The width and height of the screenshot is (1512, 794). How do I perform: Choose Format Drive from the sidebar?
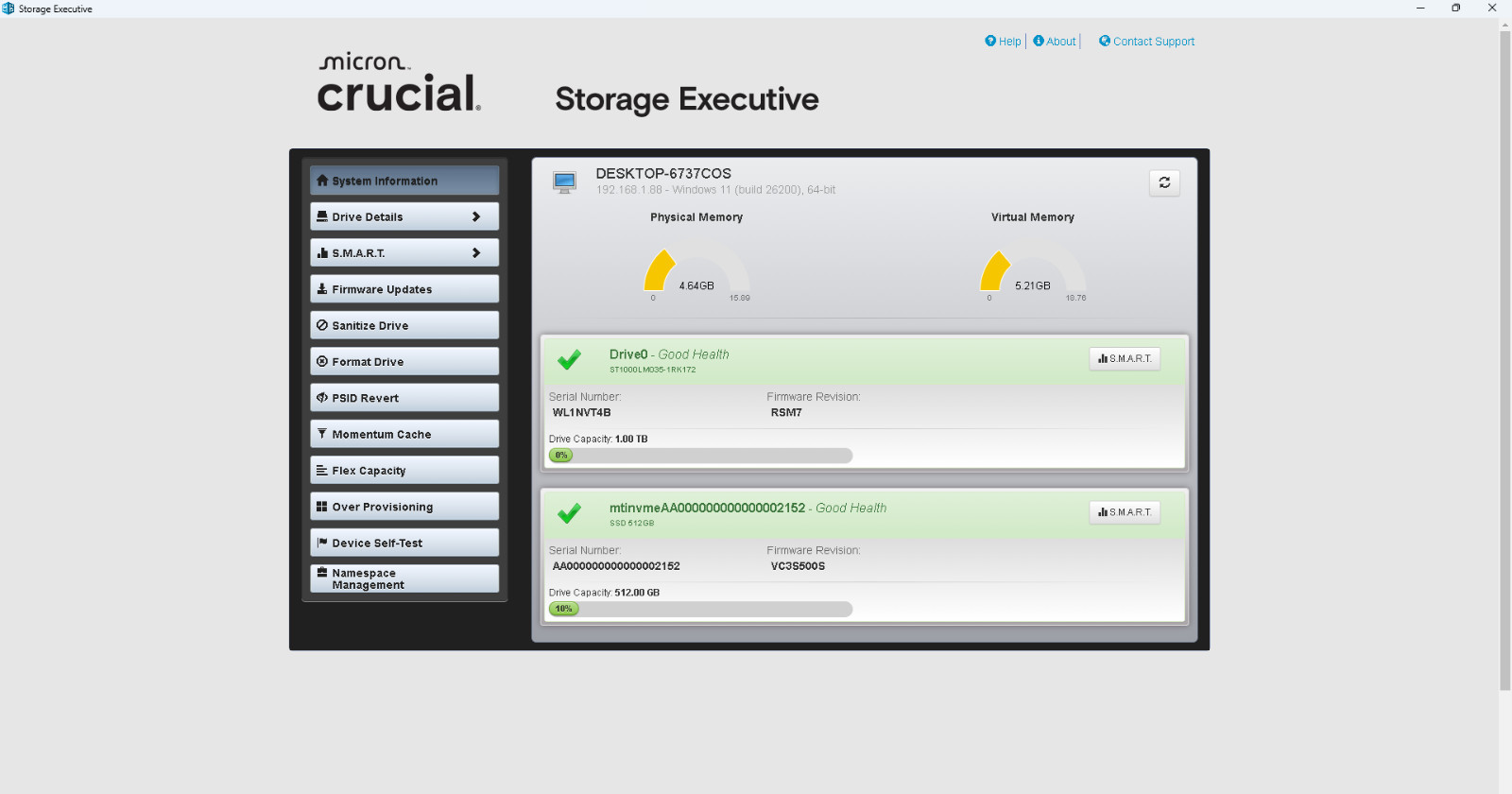click(404, 361)
